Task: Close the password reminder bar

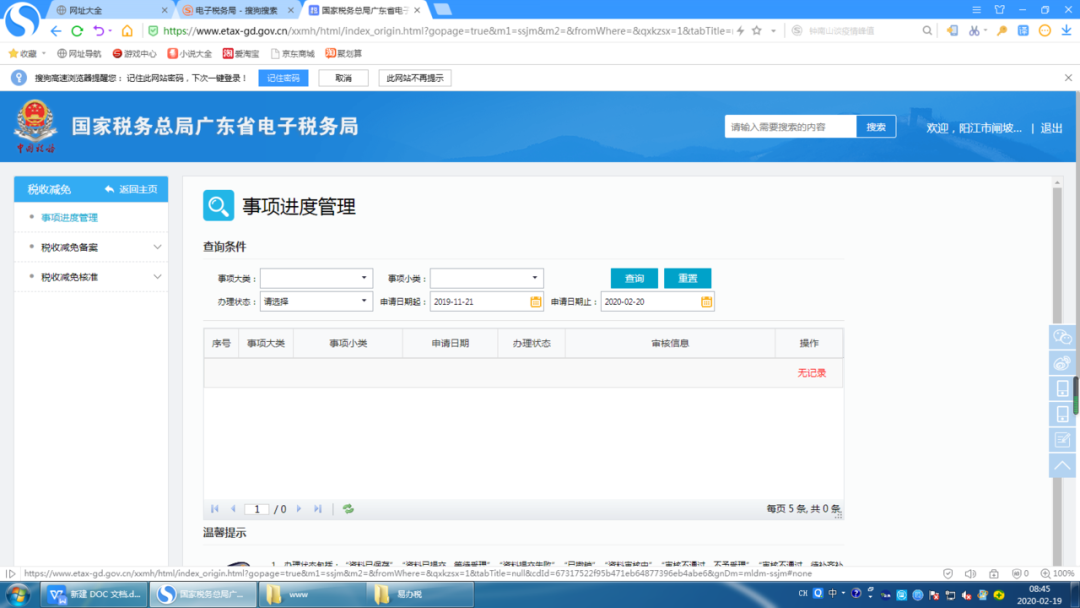Action: coord(1068,78)
